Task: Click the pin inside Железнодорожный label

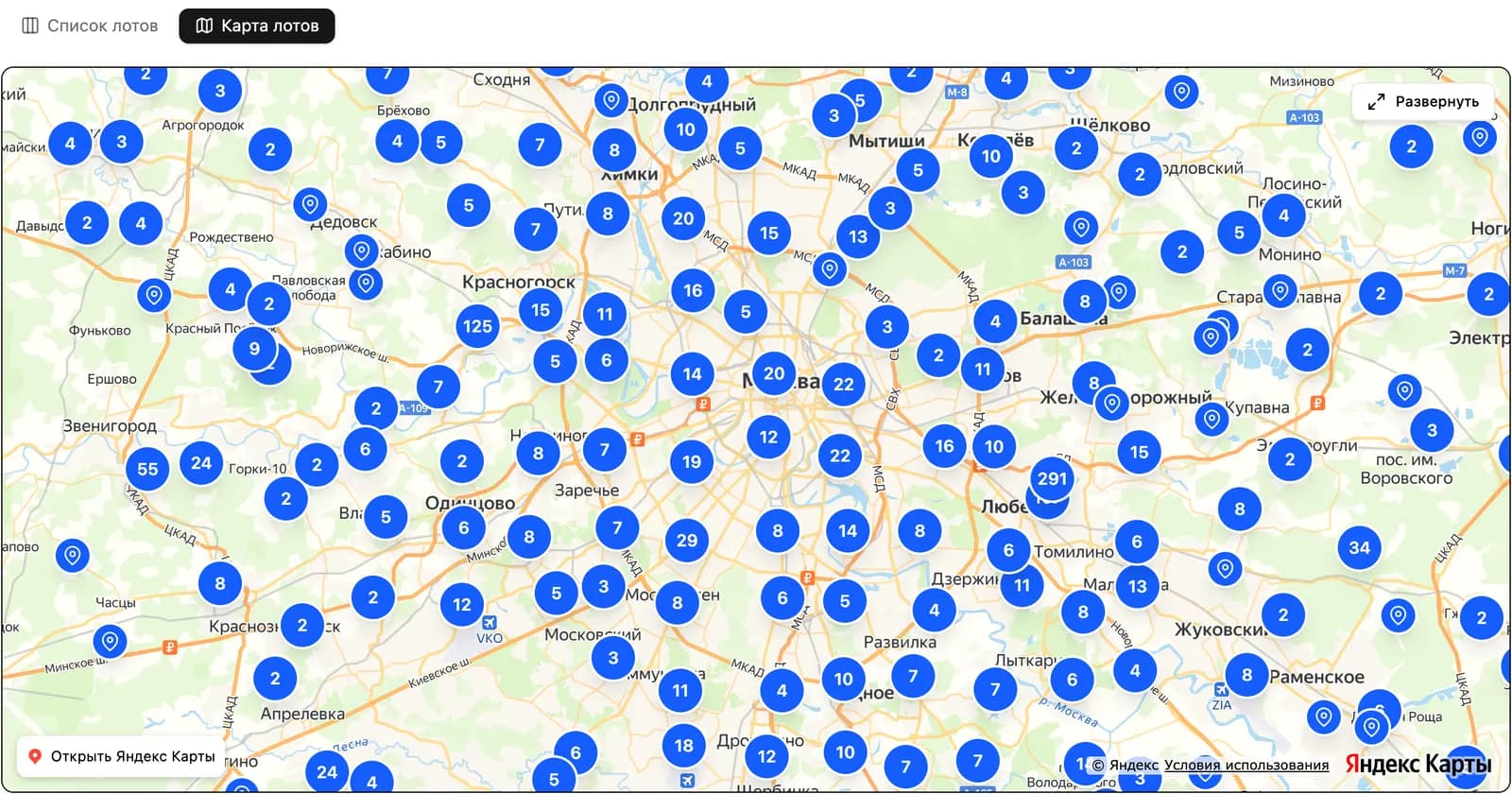Action: pyautogui.click(x=1112, y=405)
